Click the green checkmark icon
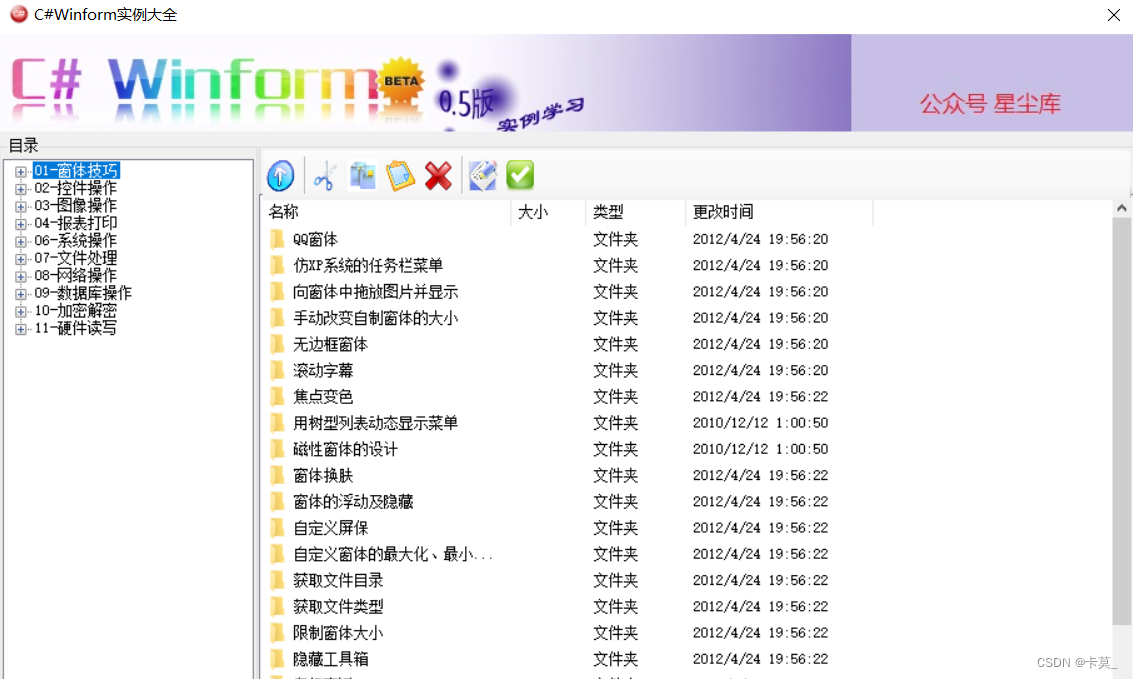This screenshot has height=679, width=1133. coord(520,176)
